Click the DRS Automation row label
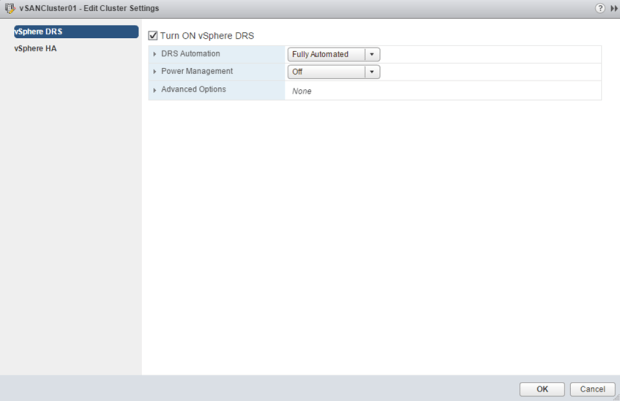This screenshot has width=620, height=401. click(x=190, y=54)
